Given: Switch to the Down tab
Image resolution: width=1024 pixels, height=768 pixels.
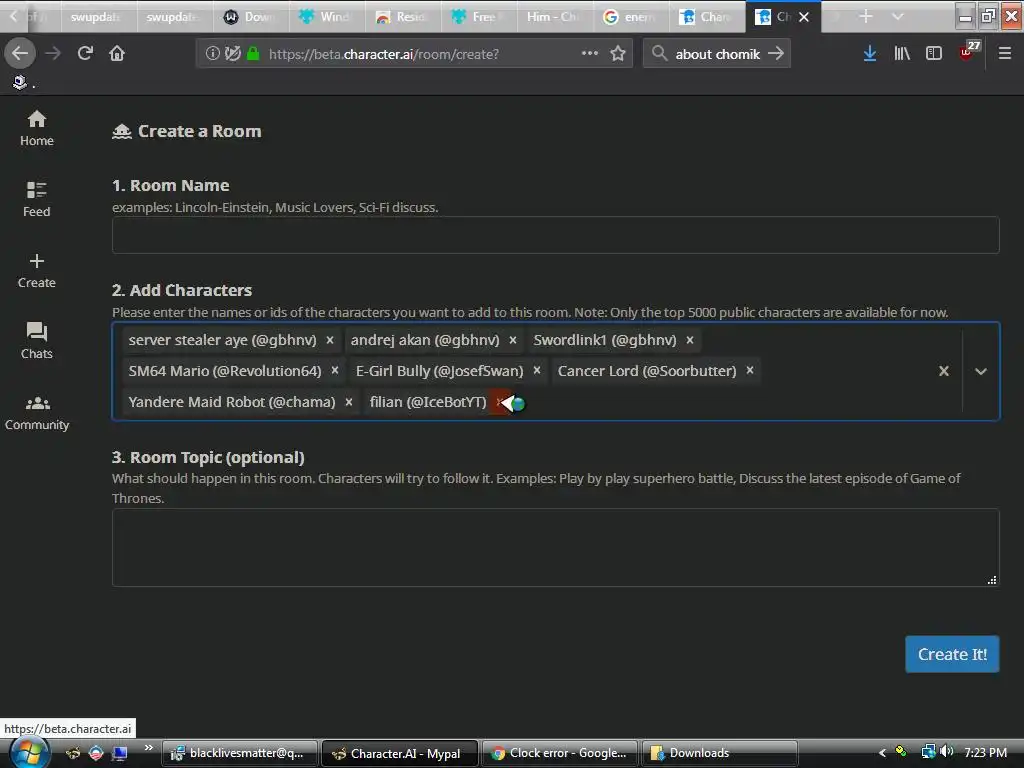Looking at the screenshot, I should click(x=251, y=17).
